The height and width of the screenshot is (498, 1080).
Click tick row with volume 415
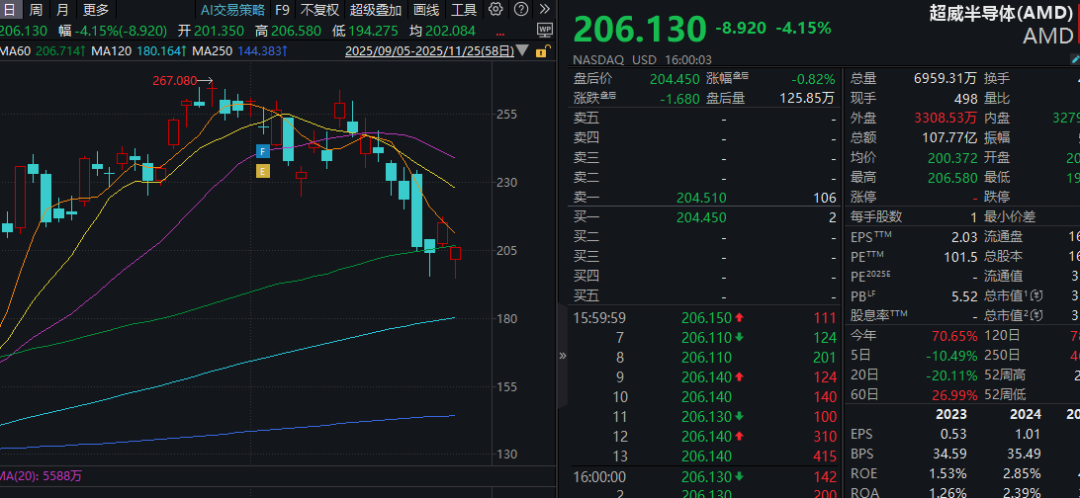705,456
